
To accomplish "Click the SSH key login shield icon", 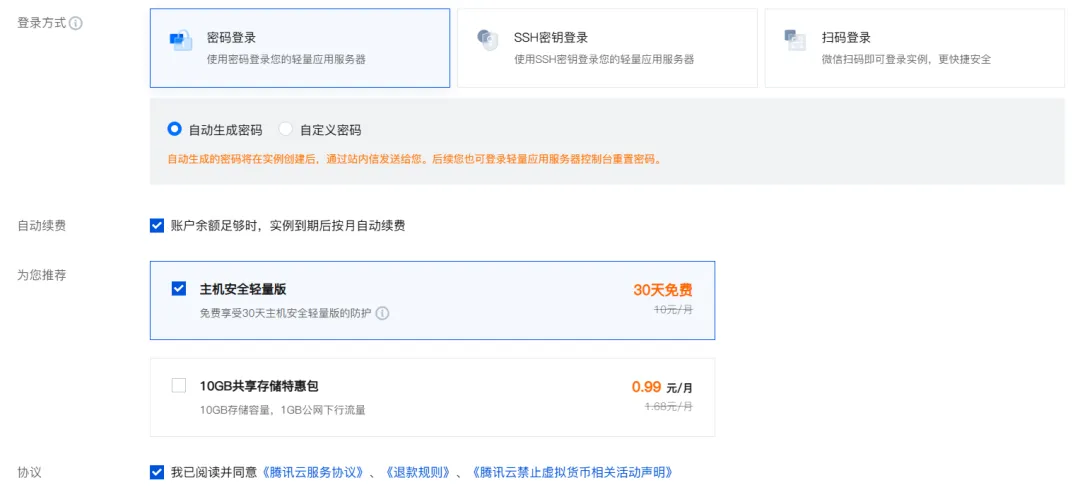I will pyautogui.click(x=488, y=40).
